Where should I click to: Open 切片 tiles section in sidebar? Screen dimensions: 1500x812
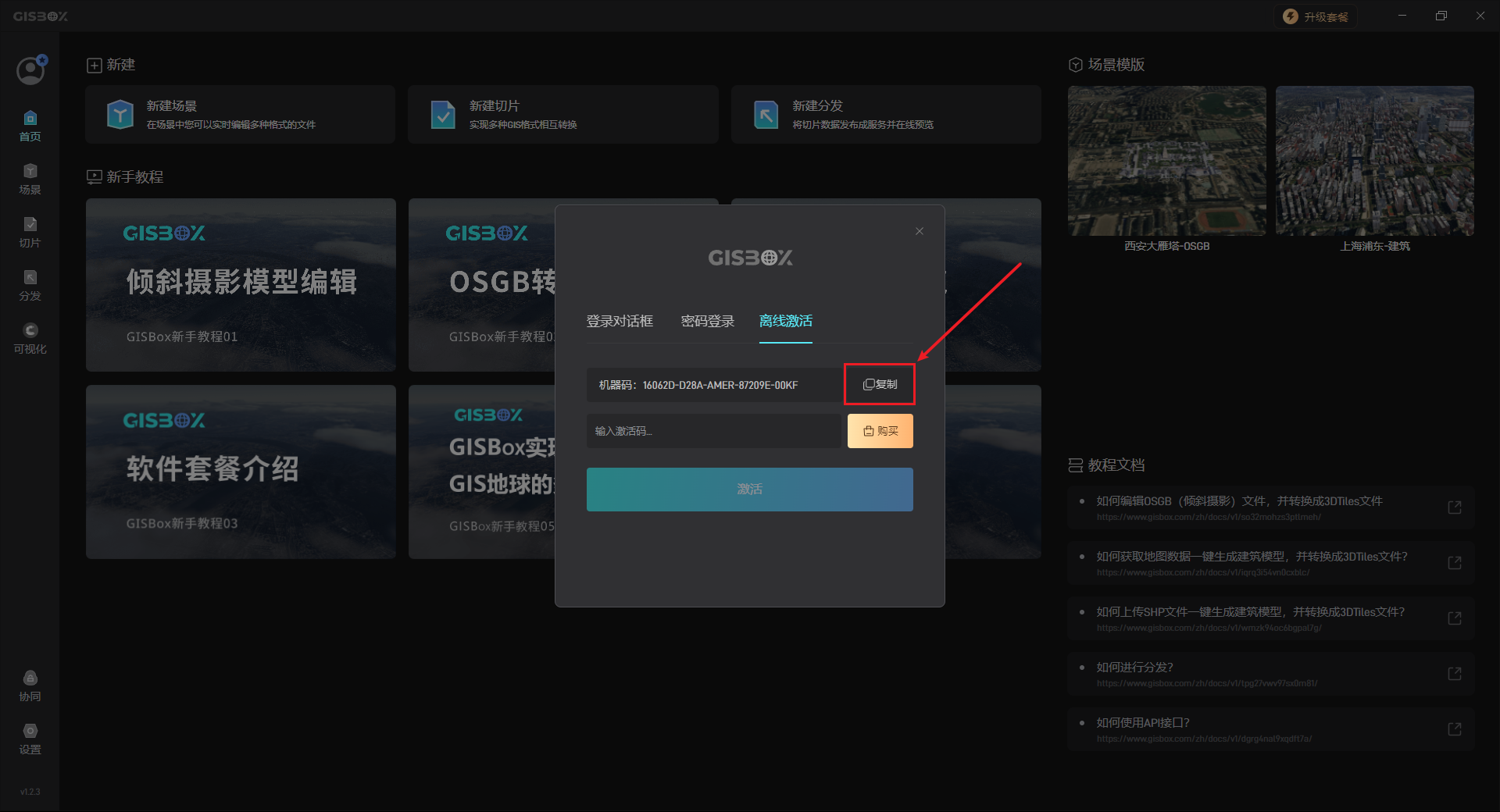pyautogui.click(x=30, y=232)
